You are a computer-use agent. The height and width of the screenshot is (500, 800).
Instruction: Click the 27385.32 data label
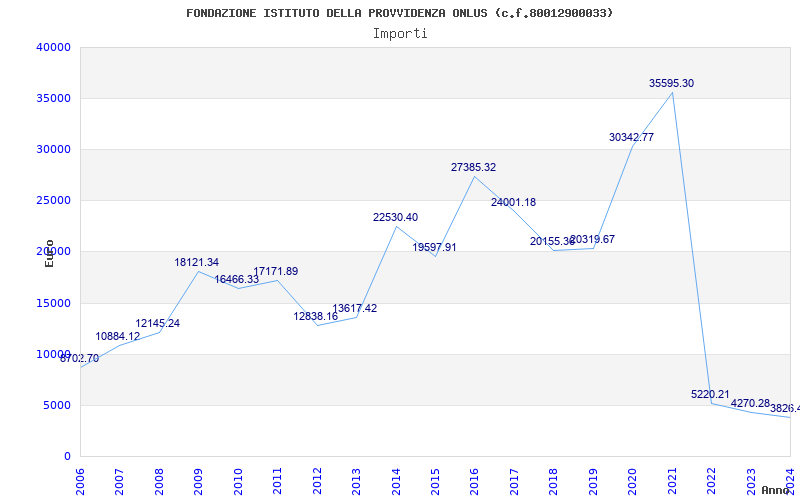(x=473, y=167)
